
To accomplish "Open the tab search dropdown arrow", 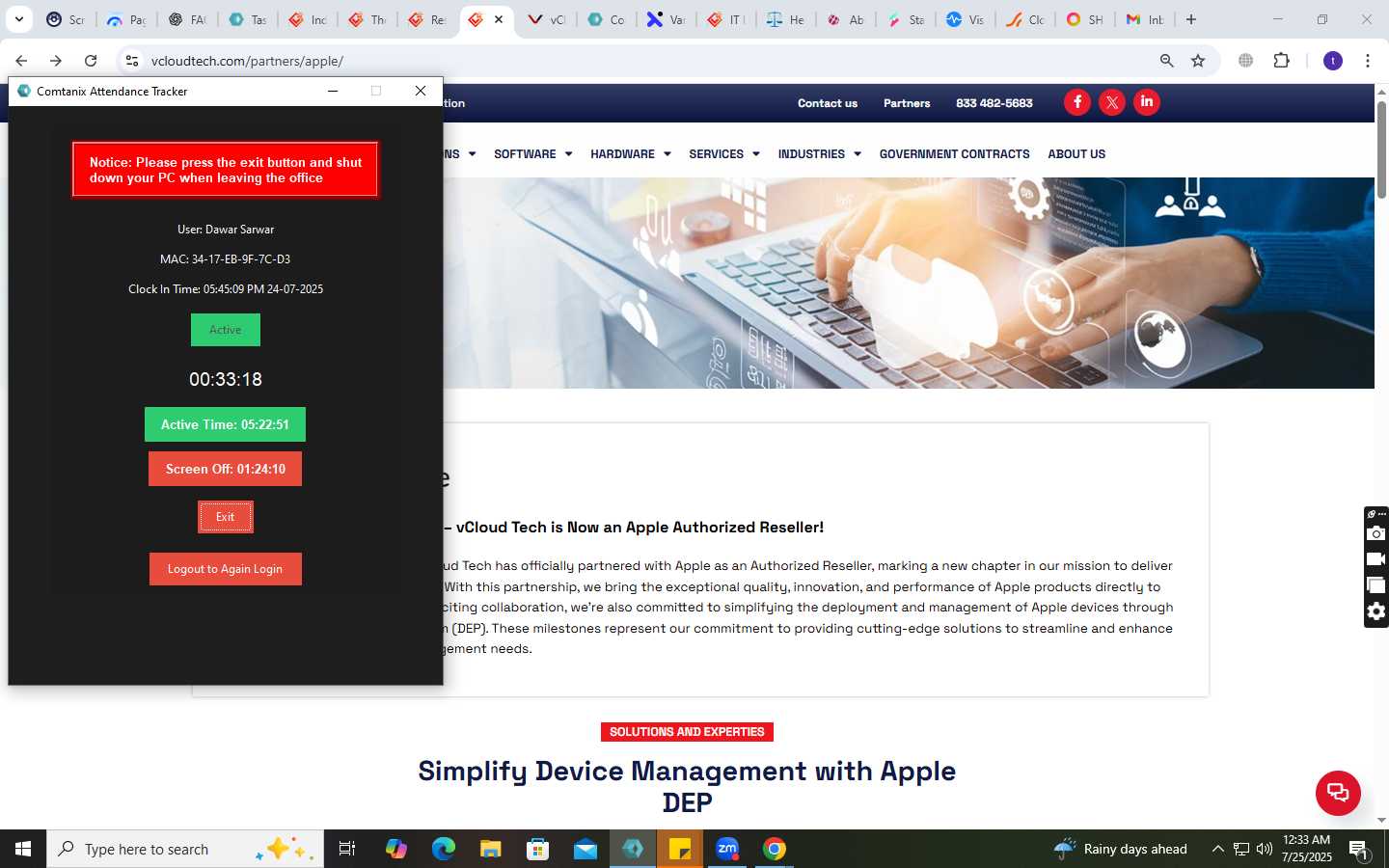I will (x=19, y=19).
